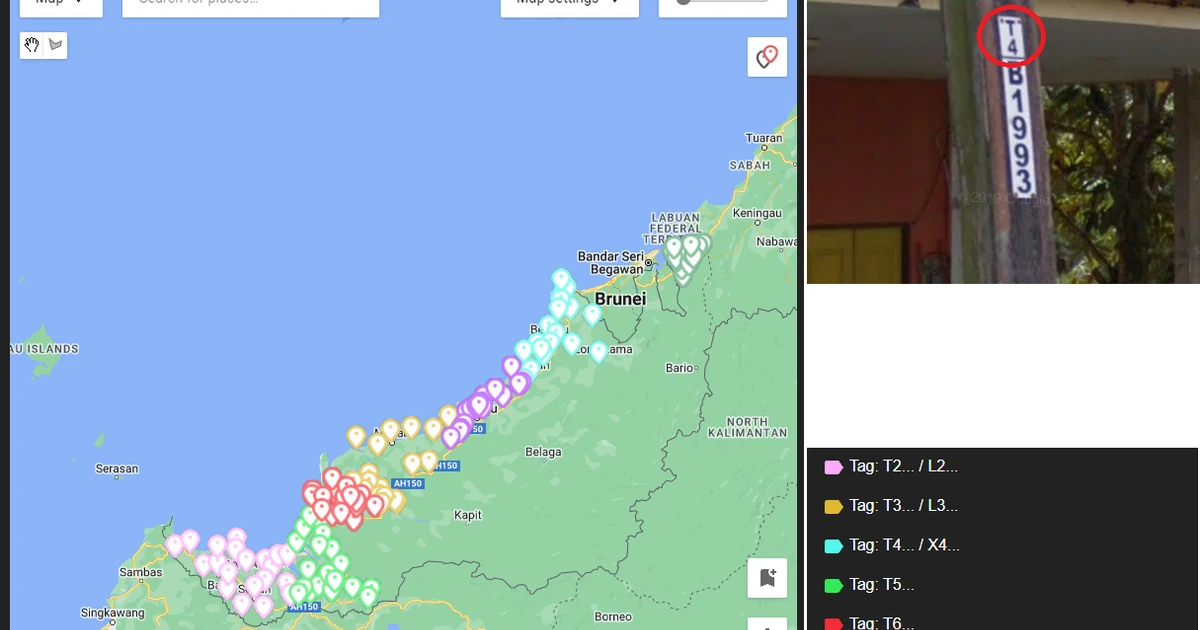Click the cyan marker just above Brunei's border
This screenshot has height=630, width=1200.
click(x=592, y=314)
